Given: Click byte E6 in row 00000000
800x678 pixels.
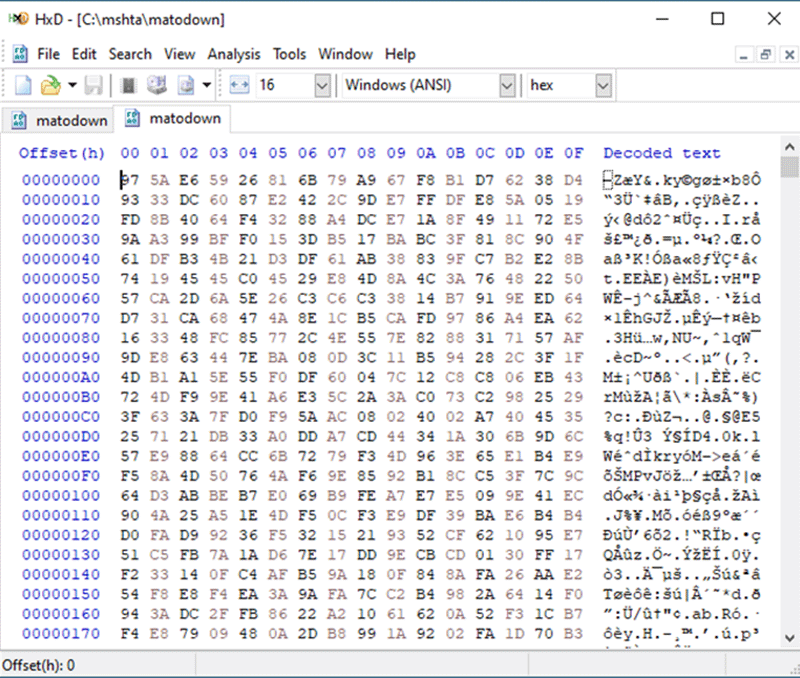Looking at the screenshot, I should coord(189,180).
